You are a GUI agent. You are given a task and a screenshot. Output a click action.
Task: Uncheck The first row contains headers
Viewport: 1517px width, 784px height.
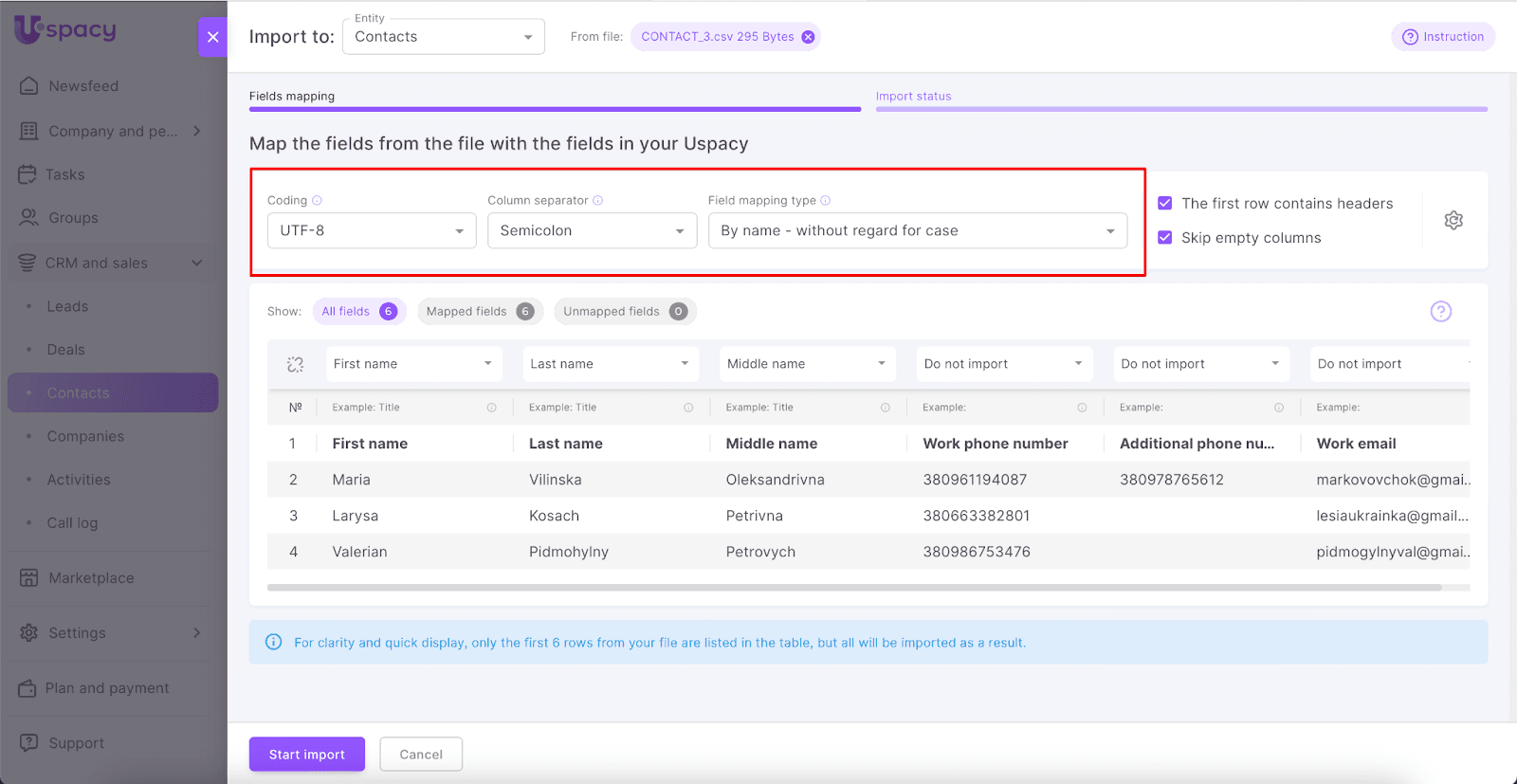pos(1165,203)
